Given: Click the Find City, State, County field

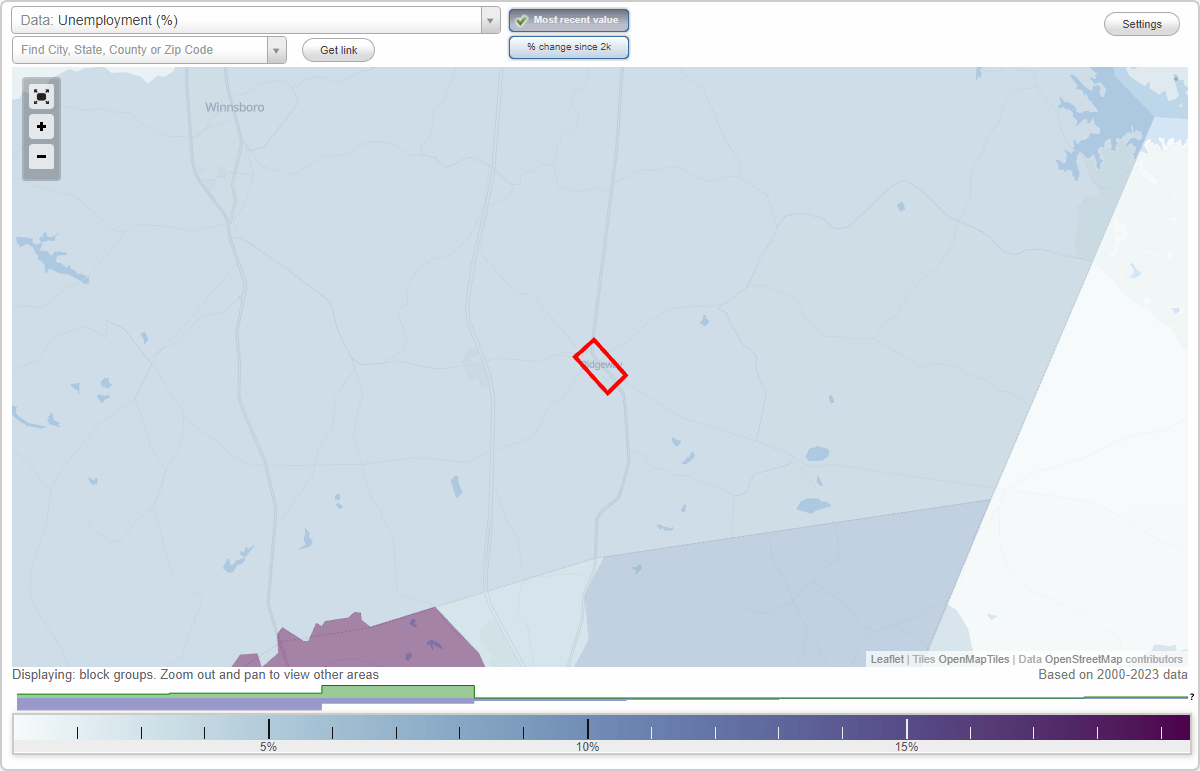Looking at the screenshot, I should [x=140, y=50].
